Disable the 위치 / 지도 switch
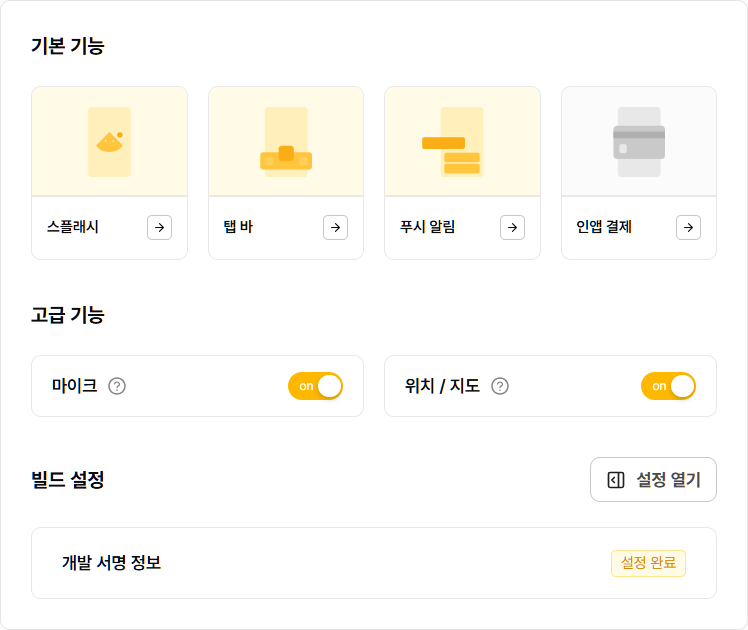 (668, 386)
